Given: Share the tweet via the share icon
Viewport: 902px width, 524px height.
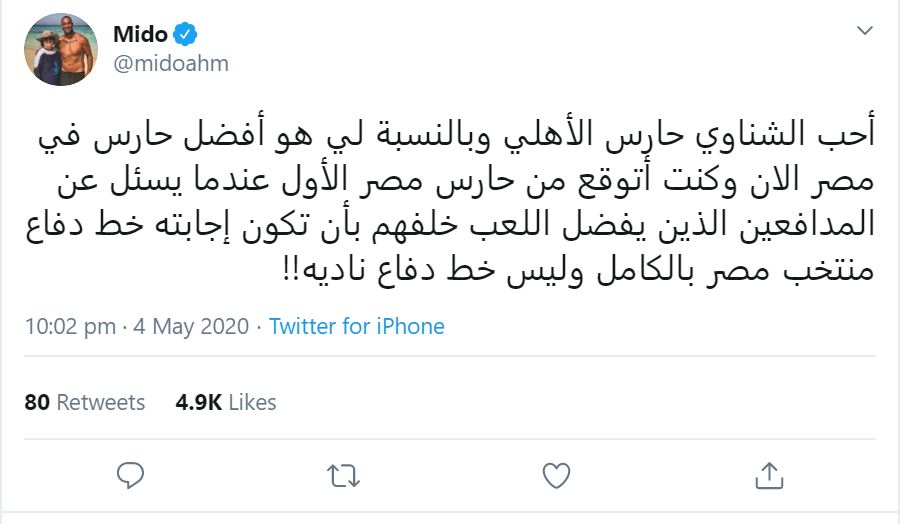Looking at the screenshot, I should (x=768, y=472).
